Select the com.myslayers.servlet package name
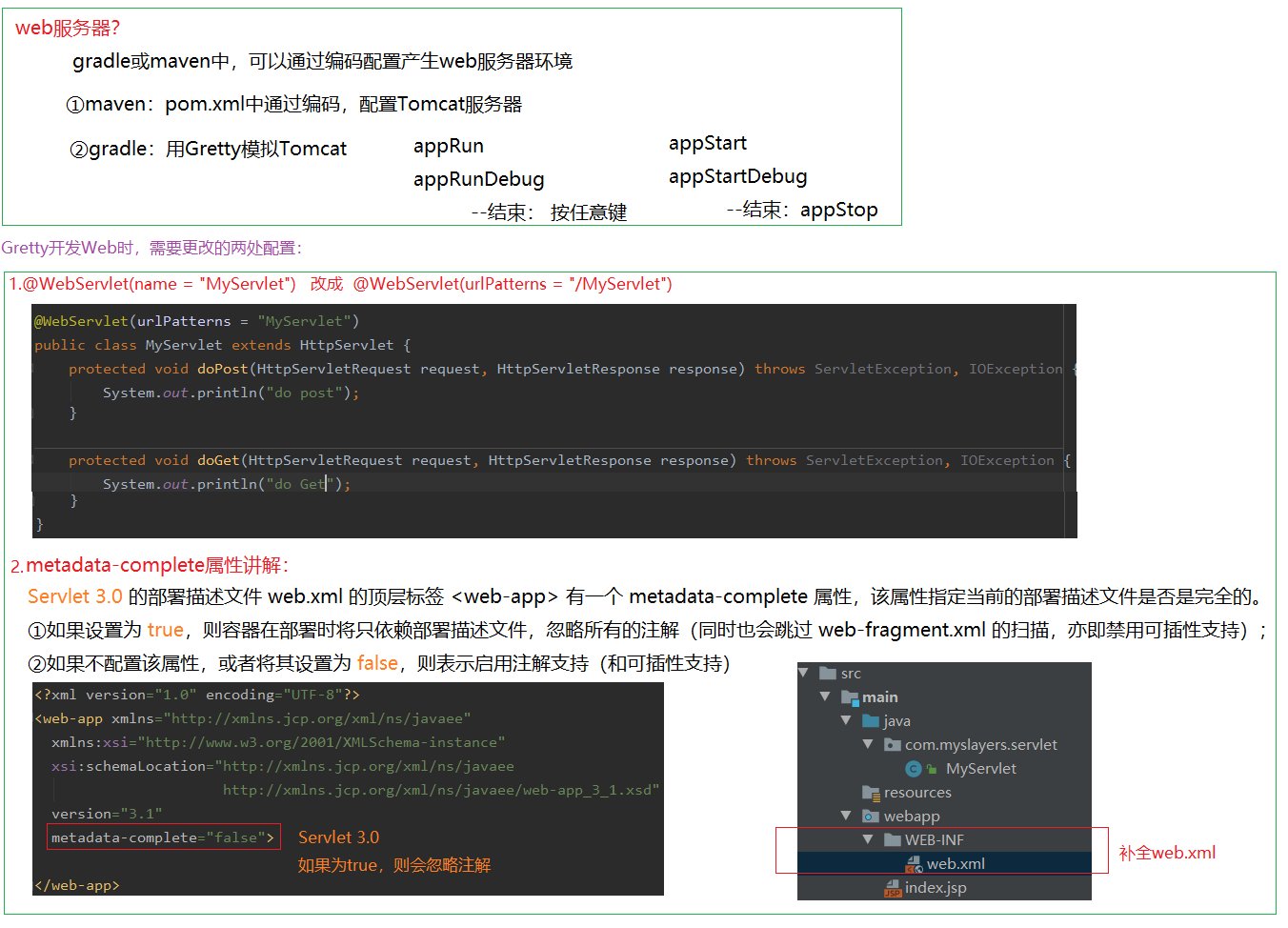Screen dimensions: 1288x928 [980, 745]
